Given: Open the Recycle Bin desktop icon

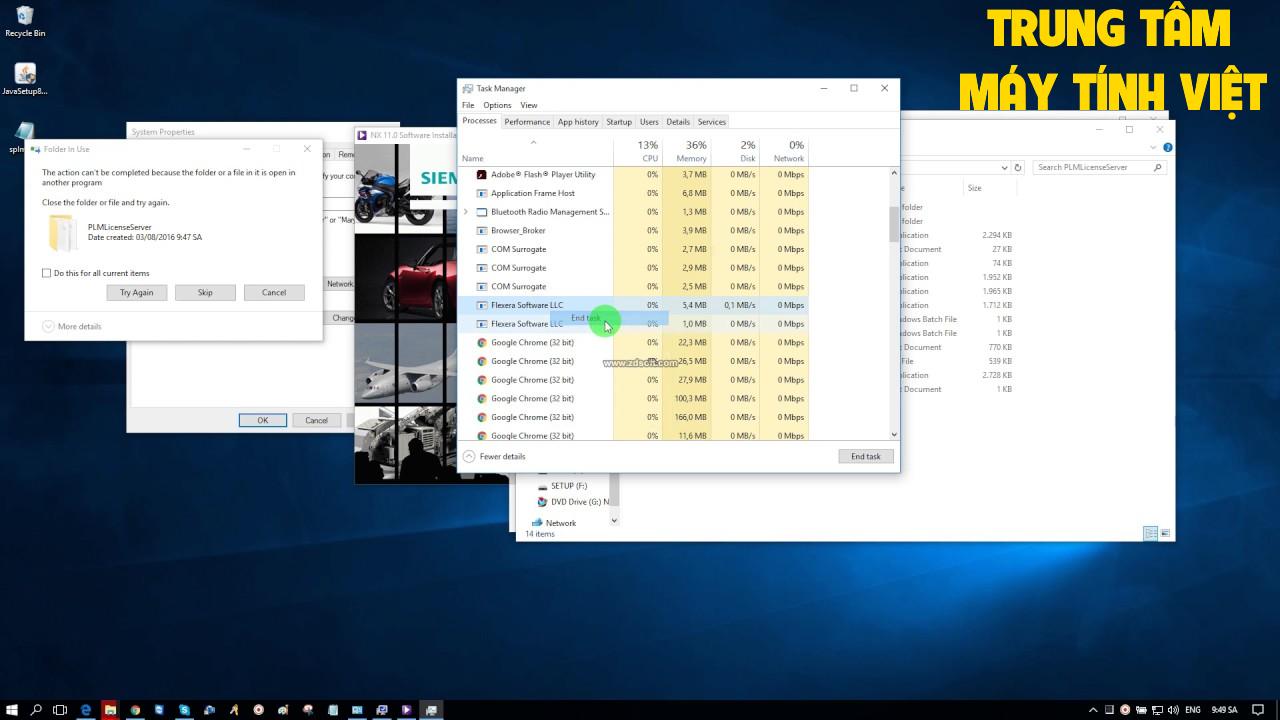Looking at the screenshot, I should 25,20.
